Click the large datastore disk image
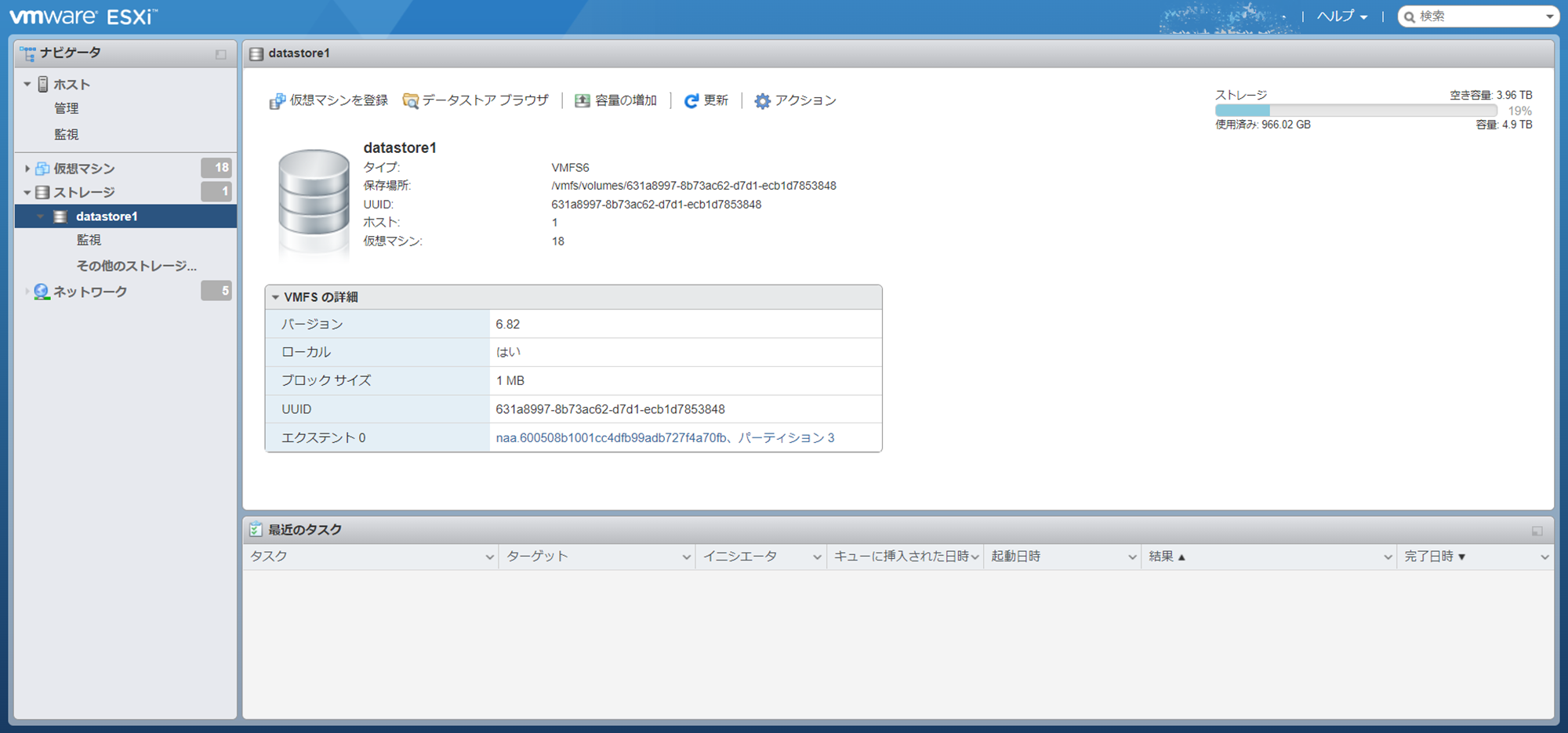The image size is (1568, 733). (x=314, y=202)
